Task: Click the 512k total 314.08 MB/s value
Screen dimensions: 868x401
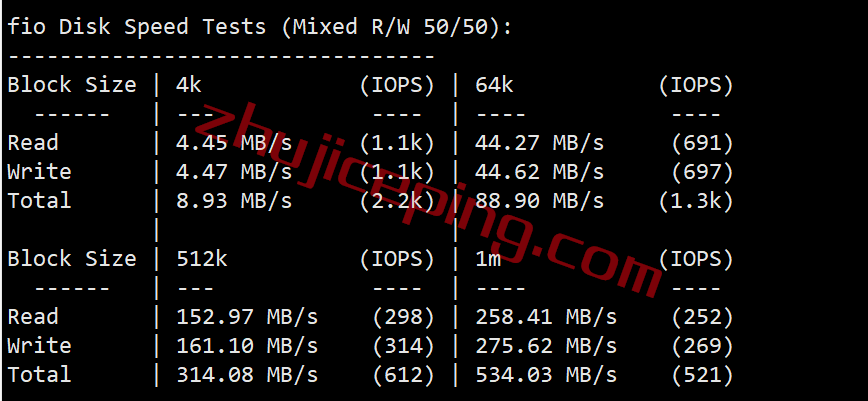Action: pos(247,374)
